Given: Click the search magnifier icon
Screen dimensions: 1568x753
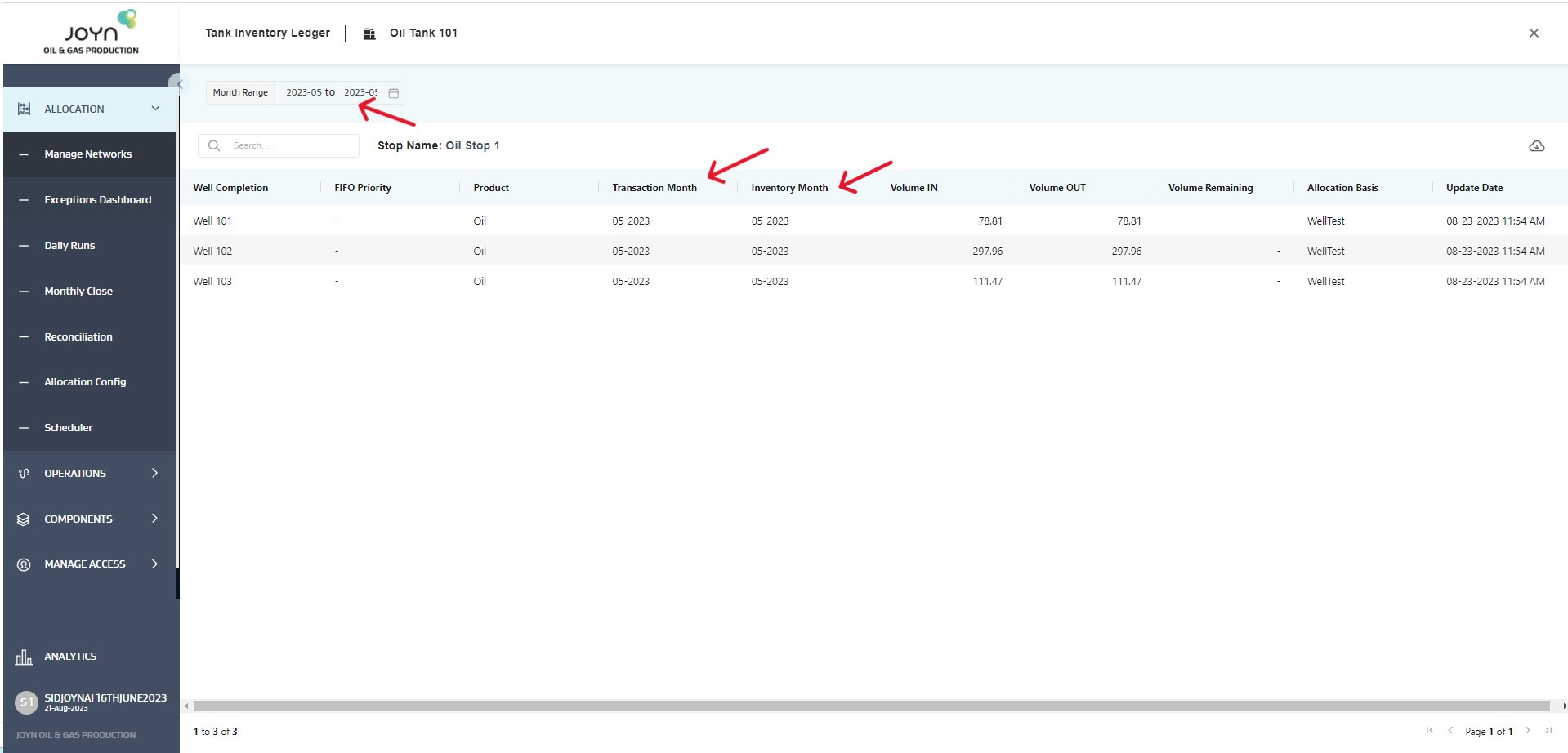Looking at the screenshot, I should click(x=214, y=146).
